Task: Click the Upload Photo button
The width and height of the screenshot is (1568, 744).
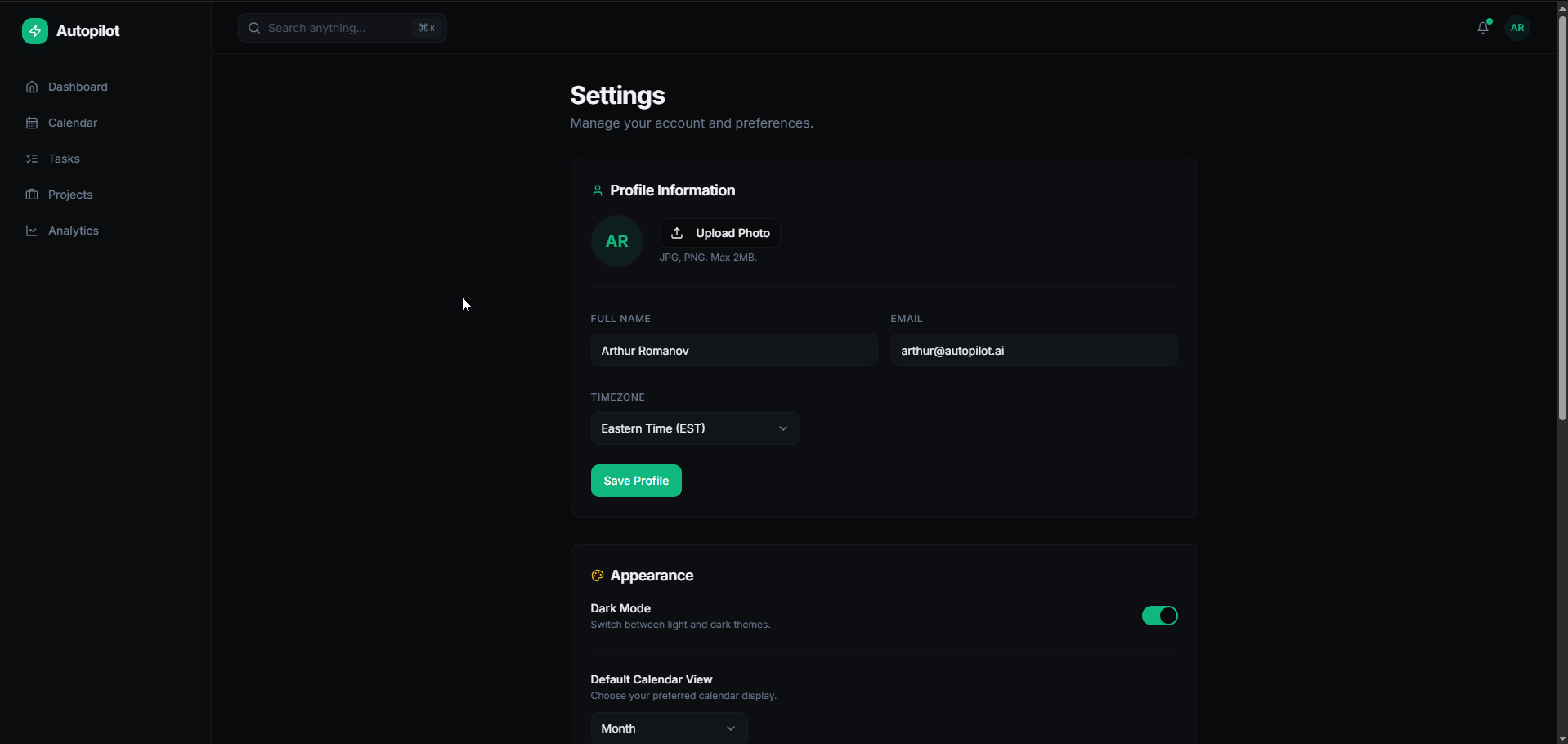Action: (x=719, y=233)
